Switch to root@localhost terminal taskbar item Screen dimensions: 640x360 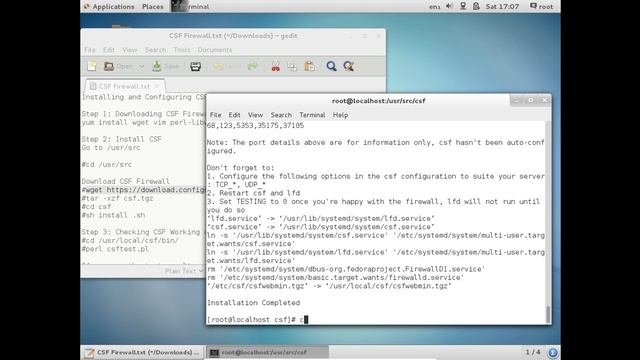click(x=267, y=352)
